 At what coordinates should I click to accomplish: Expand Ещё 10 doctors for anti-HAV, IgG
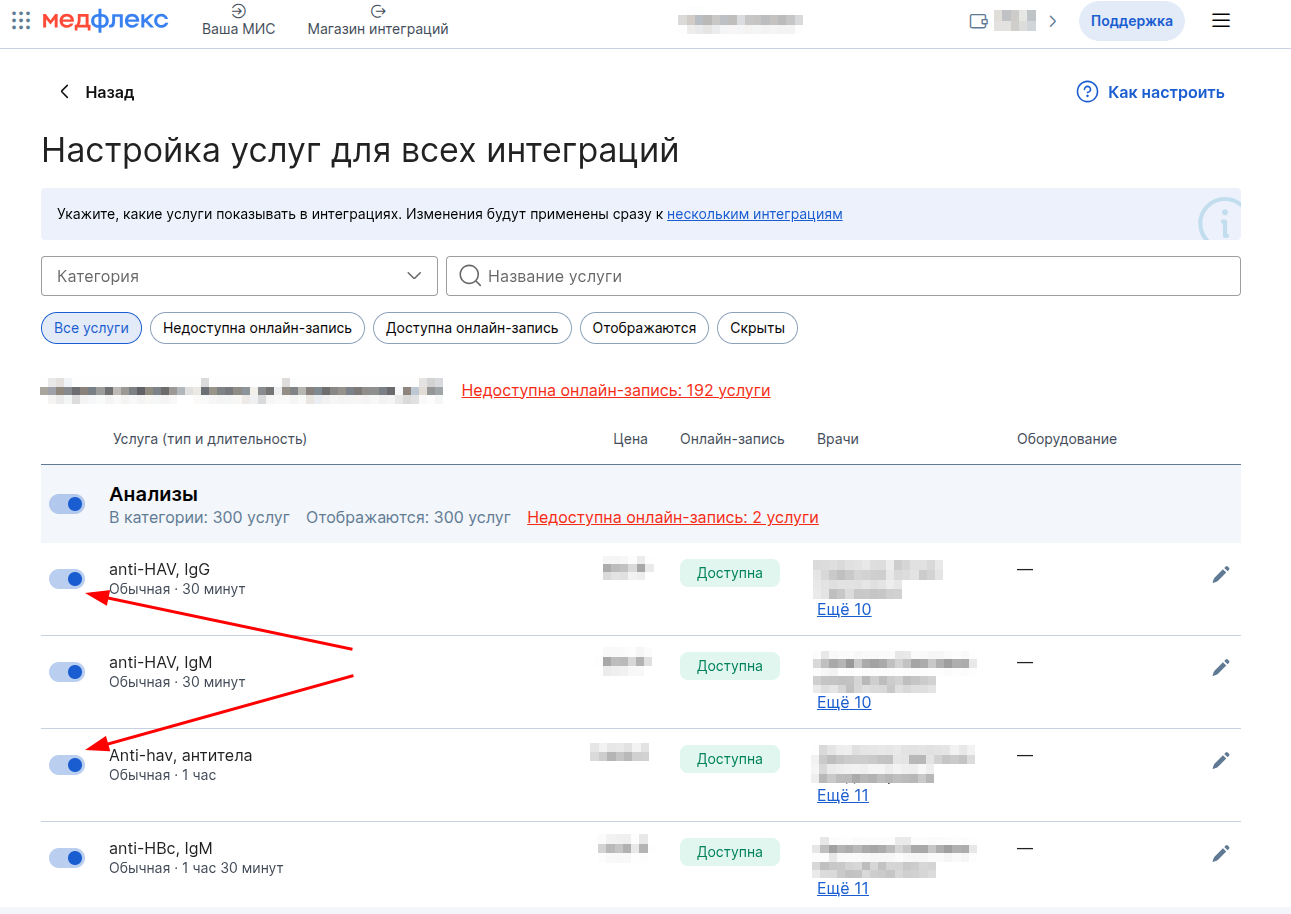(844, 610)
